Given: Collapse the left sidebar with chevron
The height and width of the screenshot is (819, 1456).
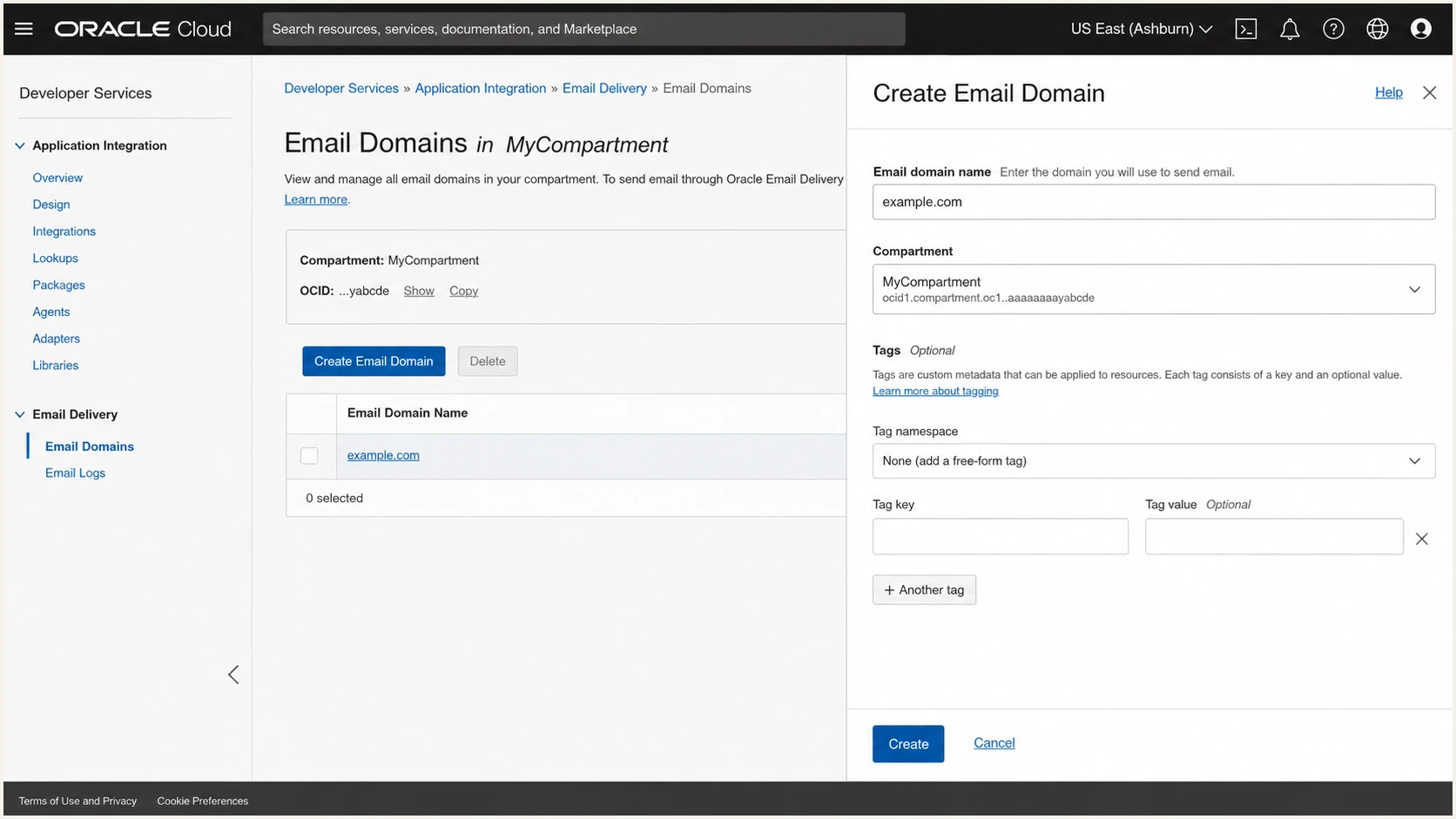Looking at the screenshot, I should (233, 675).
